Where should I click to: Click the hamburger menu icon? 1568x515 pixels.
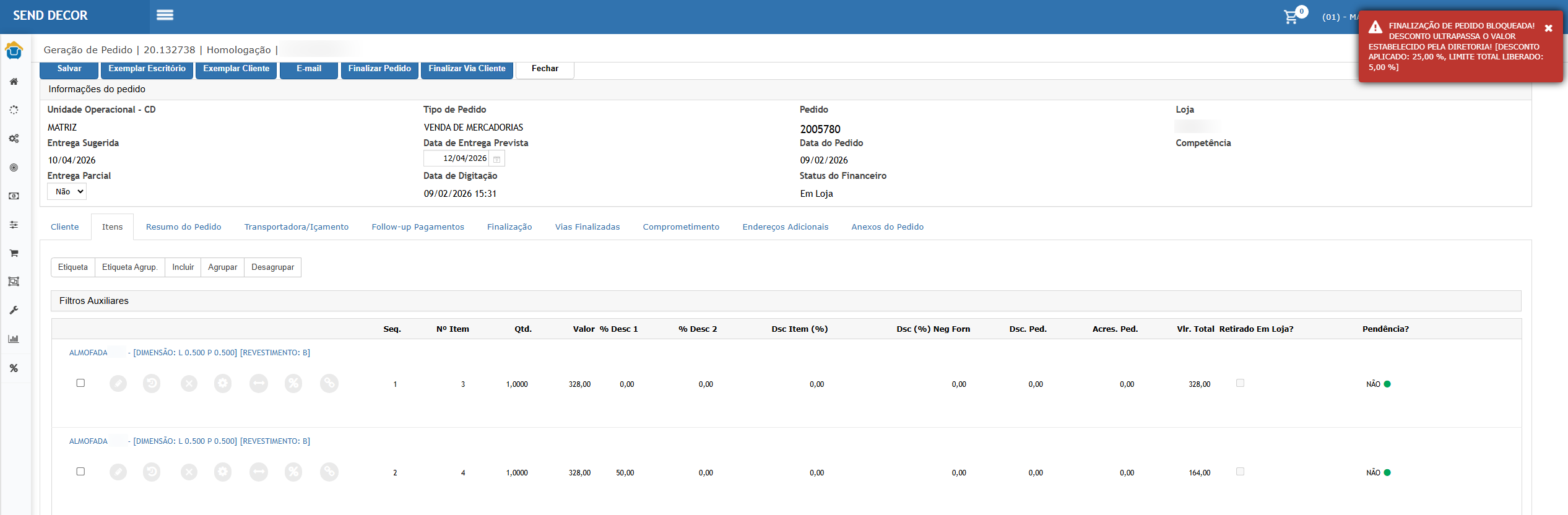coord(165,15)
